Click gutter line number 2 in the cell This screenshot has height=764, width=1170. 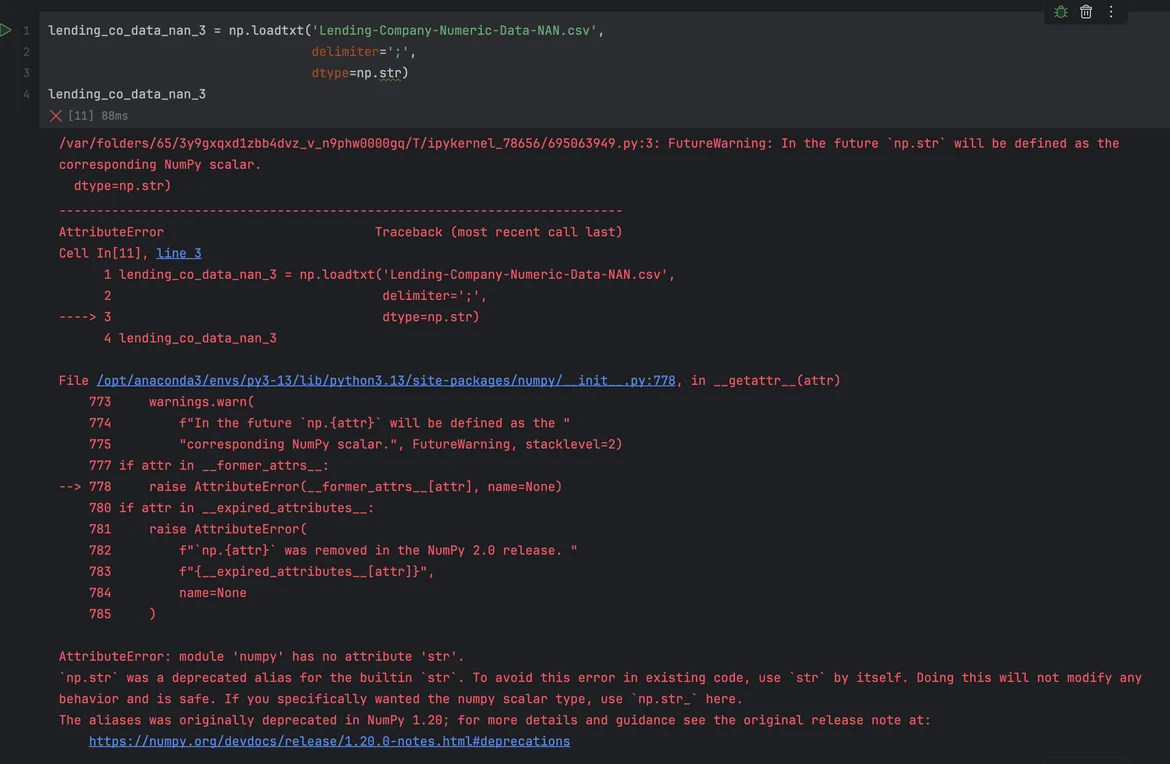[x=27, y=52]
